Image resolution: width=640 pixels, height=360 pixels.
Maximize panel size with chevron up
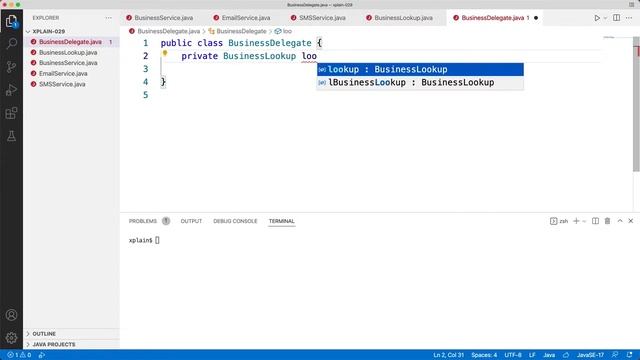[620, 221]
